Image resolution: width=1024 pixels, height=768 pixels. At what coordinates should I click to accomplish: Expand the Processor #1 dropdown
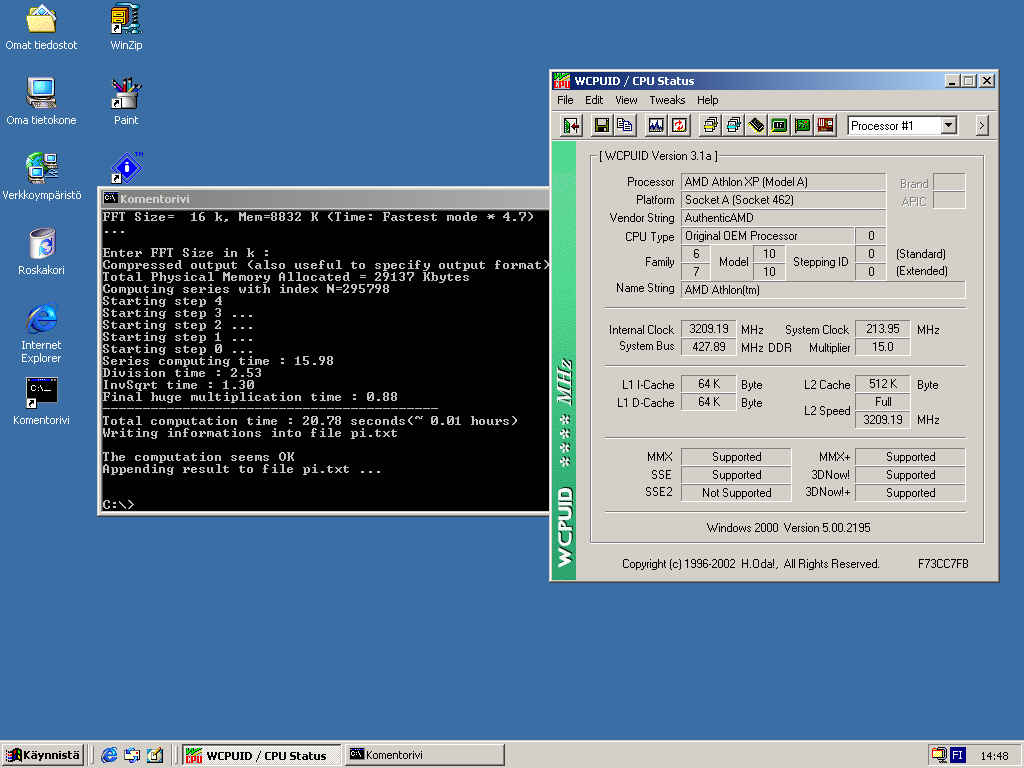(x=948, y=126)
